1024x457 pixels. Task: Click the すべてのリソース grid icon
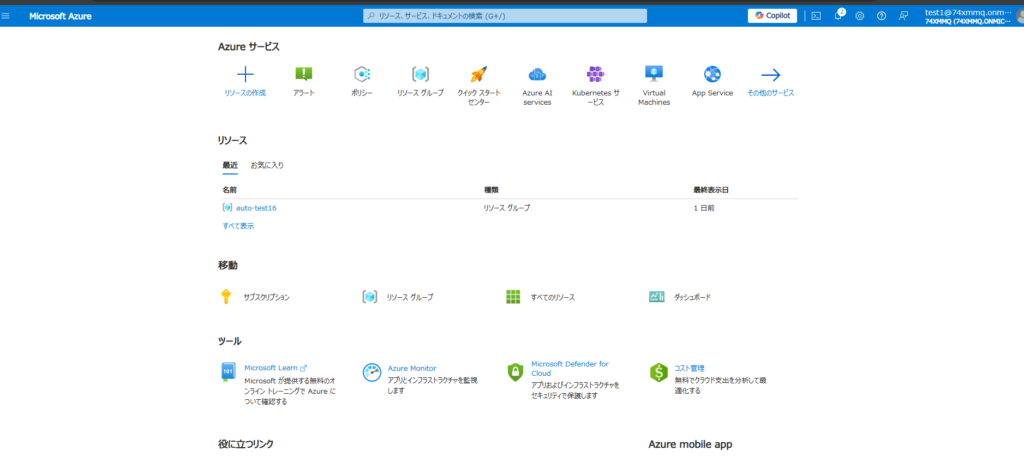pos(513,297)
